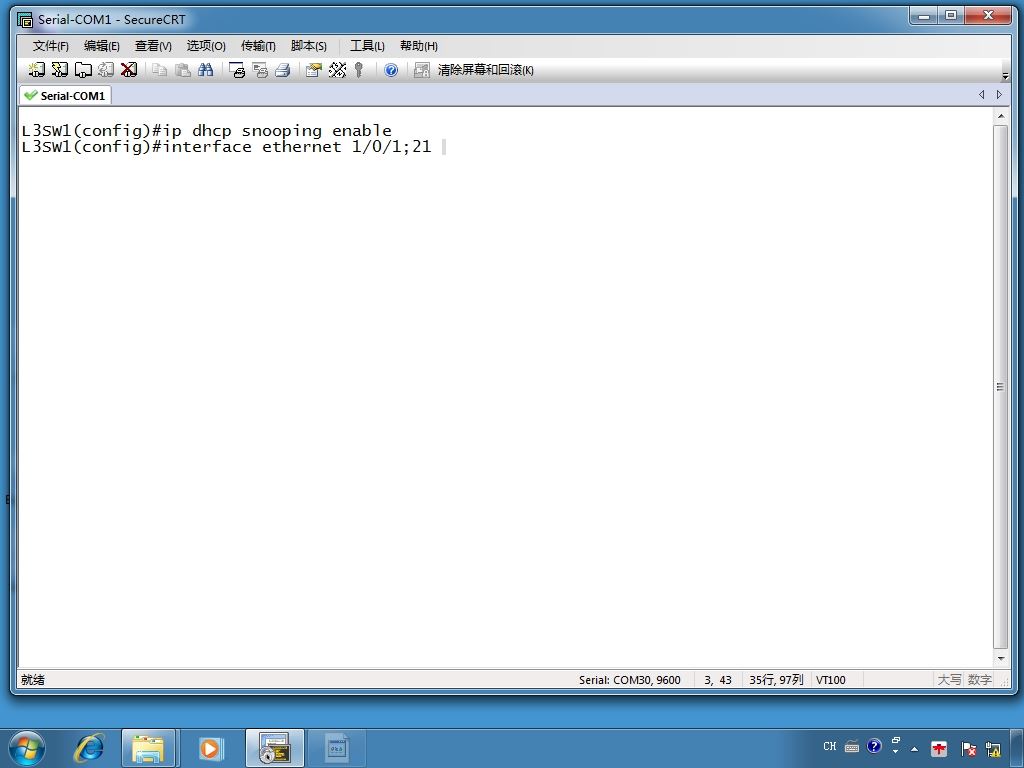Click the red tray icon

939,749
